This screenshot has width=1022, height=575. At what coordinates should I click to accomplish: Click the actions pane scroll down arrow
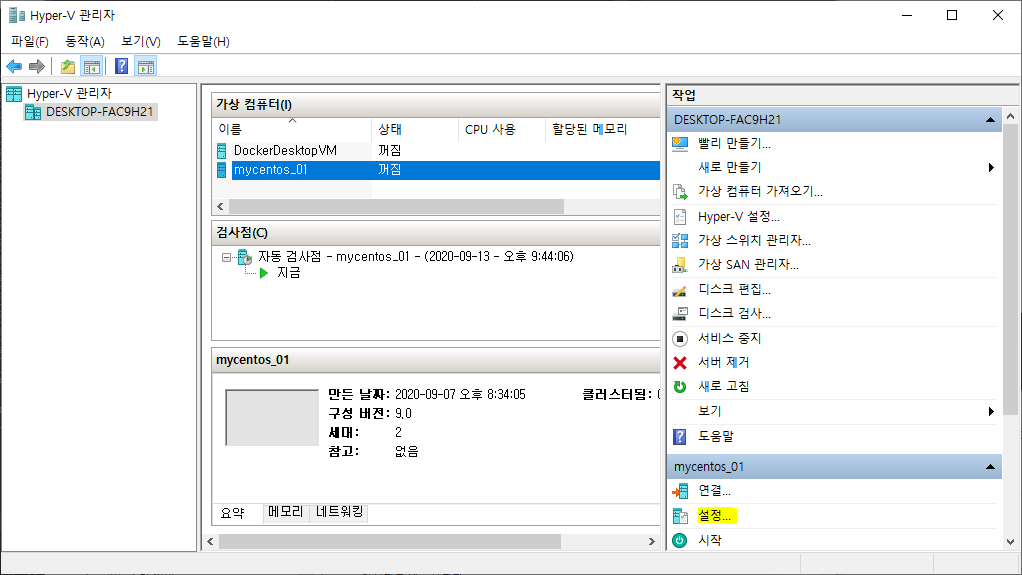pyautogui.click(x=1010, y=542)
